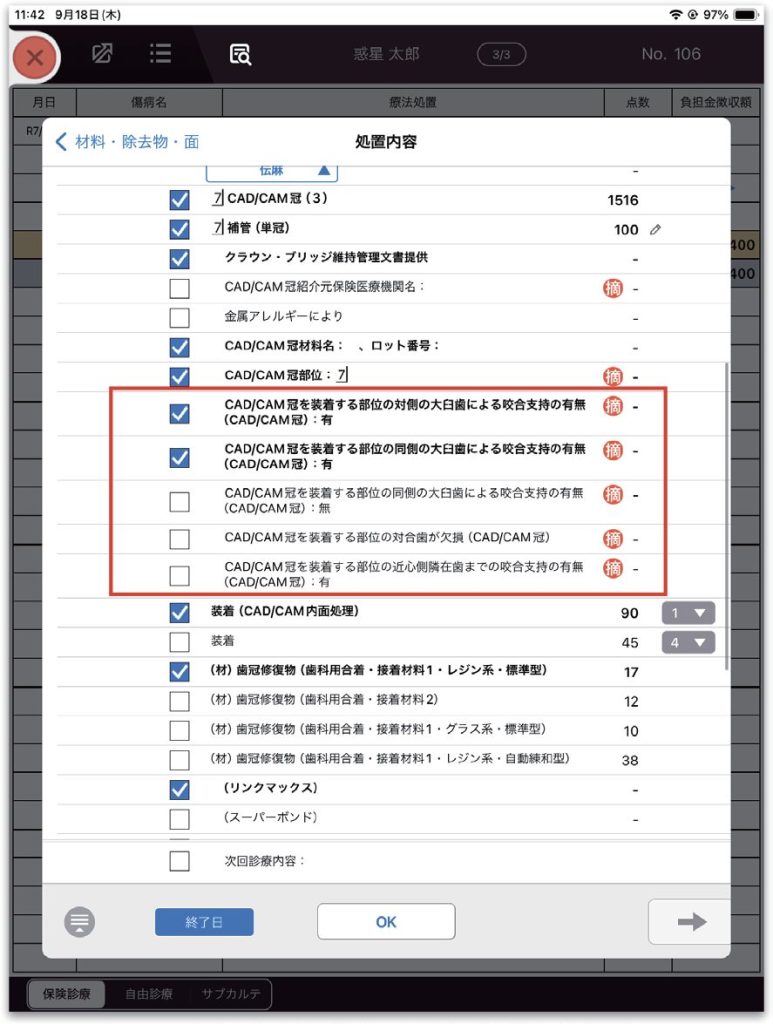The height and width of the screenshot is (1024, 773).
Task: Select the サブカルテ tab
Action: point(230,994)
